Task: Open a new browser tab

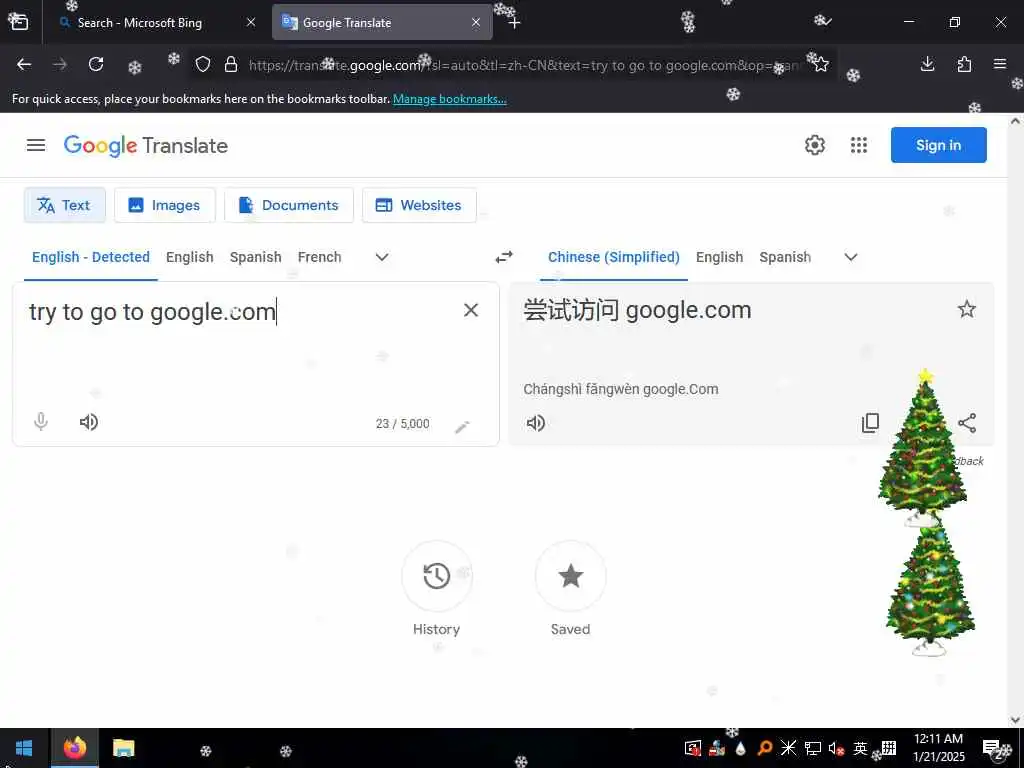Action: tap(515, 23)
